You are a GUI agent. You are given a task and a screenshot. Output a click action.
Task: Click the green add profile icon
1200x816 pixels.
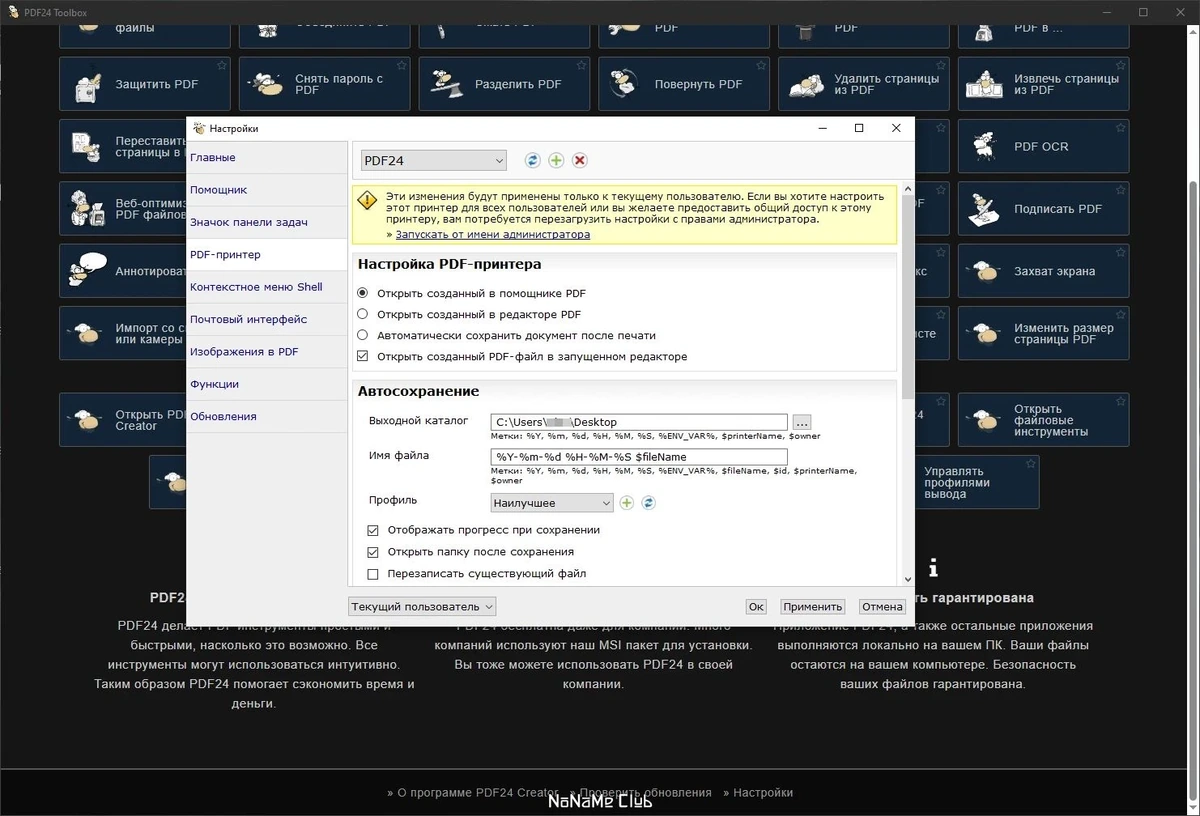point(627,503)
